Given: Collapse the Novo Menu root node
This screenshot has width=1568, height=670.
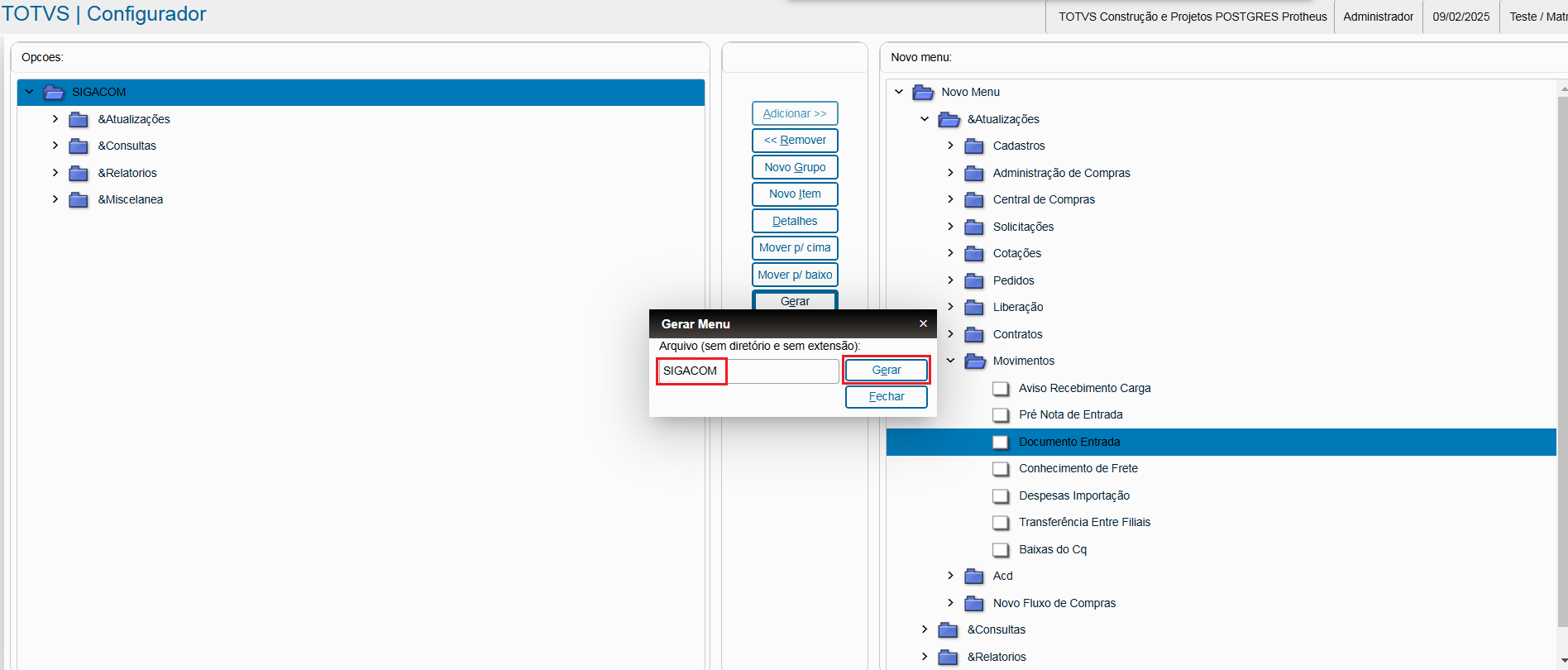Looking at the screenshot, I should click(899, 92).
